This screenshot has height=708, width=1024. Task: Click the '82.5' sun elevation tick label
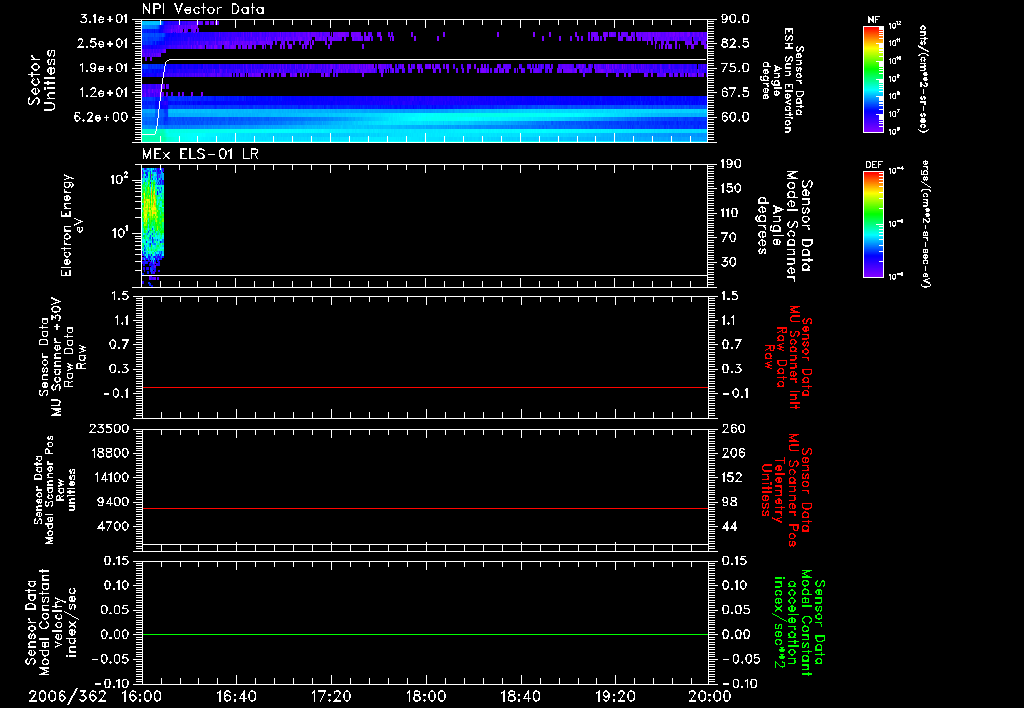pyautogui.click(x=735, y=43)
